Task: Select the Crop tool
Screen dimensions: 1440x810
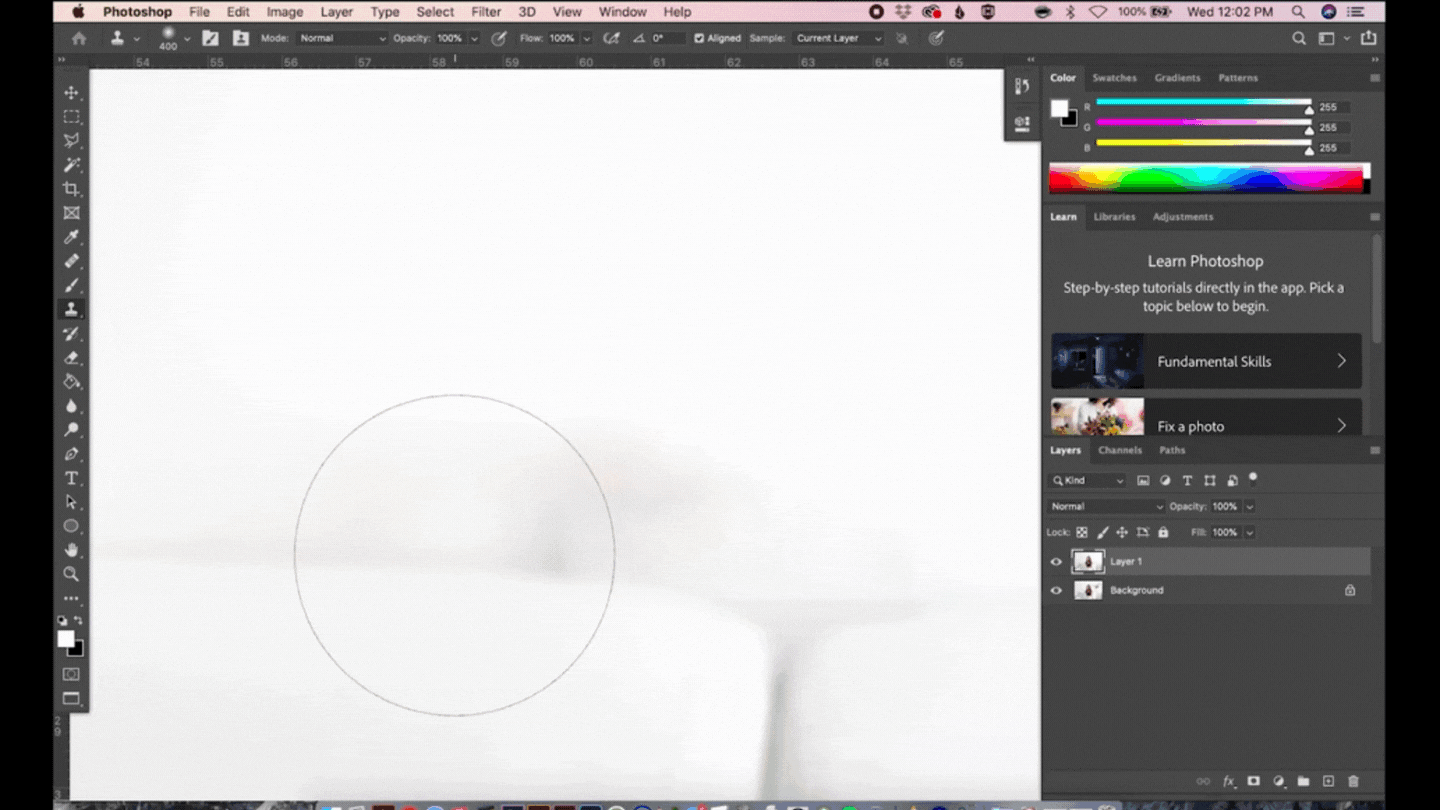Action: coord(71,188)
